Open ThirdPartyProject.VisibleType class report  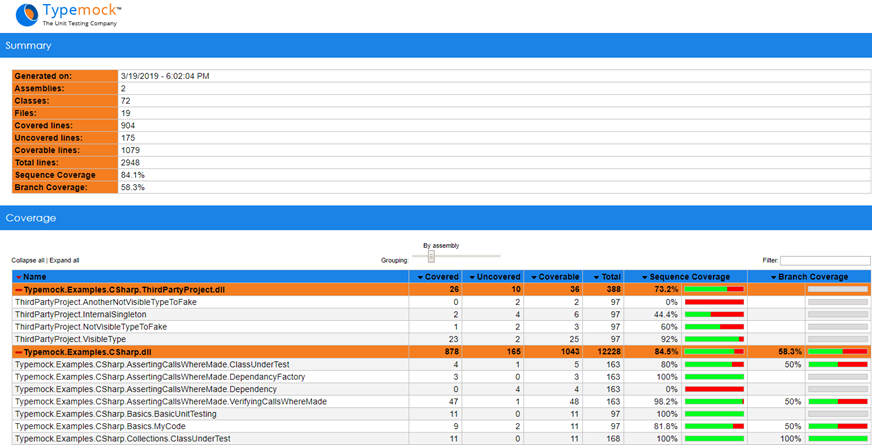[x=71, y=339]
